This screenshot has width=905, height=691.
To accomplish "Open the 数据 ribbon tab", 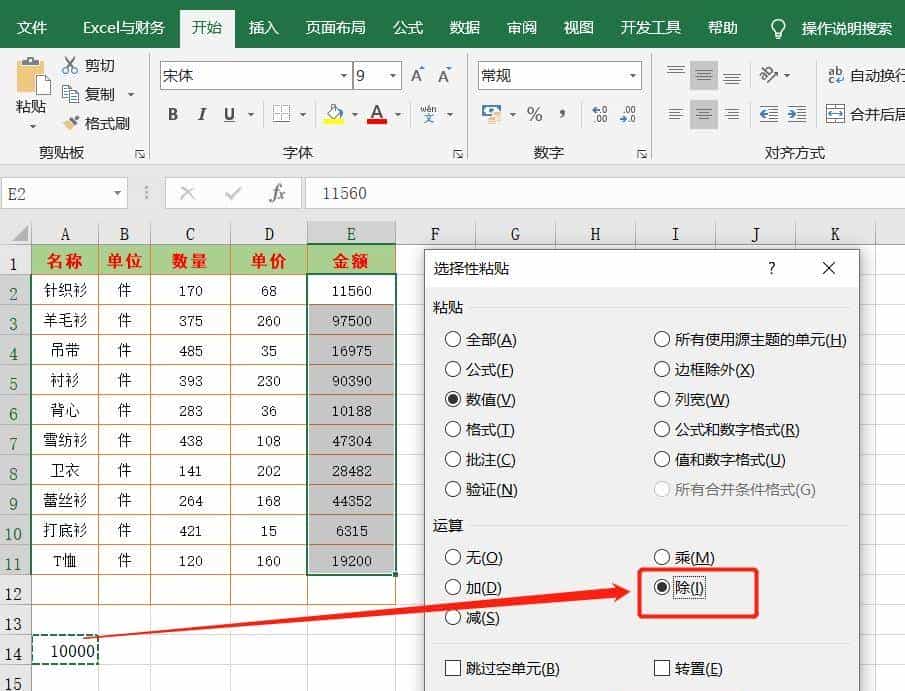I will [x=464, y=27].
